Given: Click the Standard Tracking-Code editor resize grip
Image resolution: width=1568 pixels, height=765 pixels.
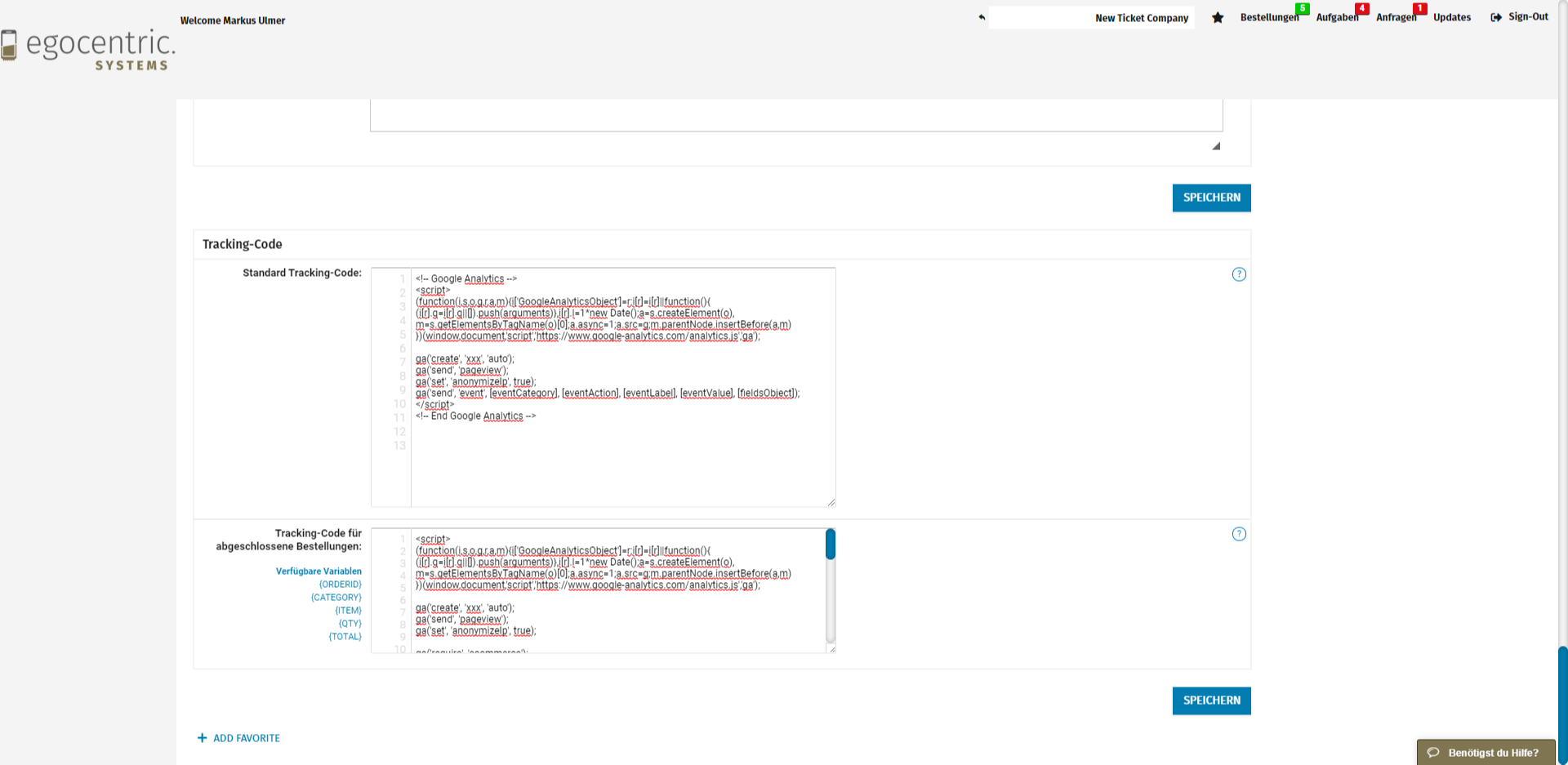Looking at the screenshot, I should (831, 502).
